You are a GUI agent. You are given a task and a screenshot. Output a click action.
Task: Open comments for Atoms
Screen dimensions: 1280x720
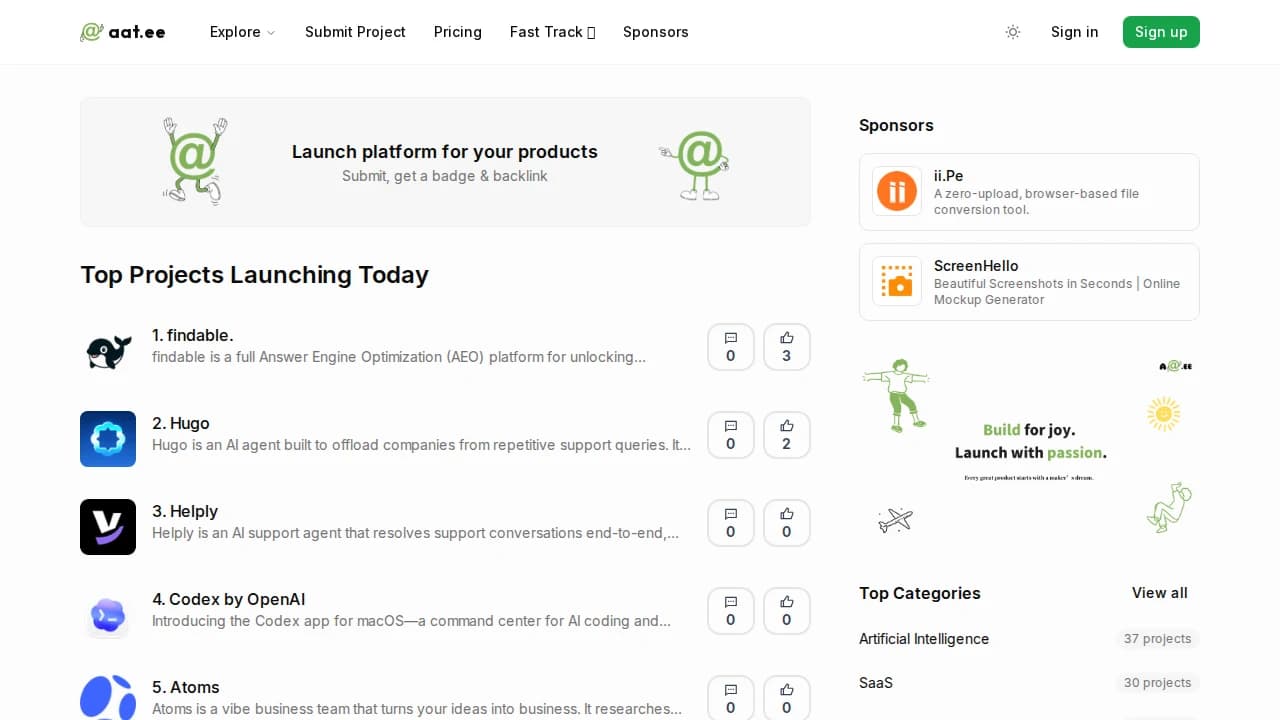click(x=731, y=697)
